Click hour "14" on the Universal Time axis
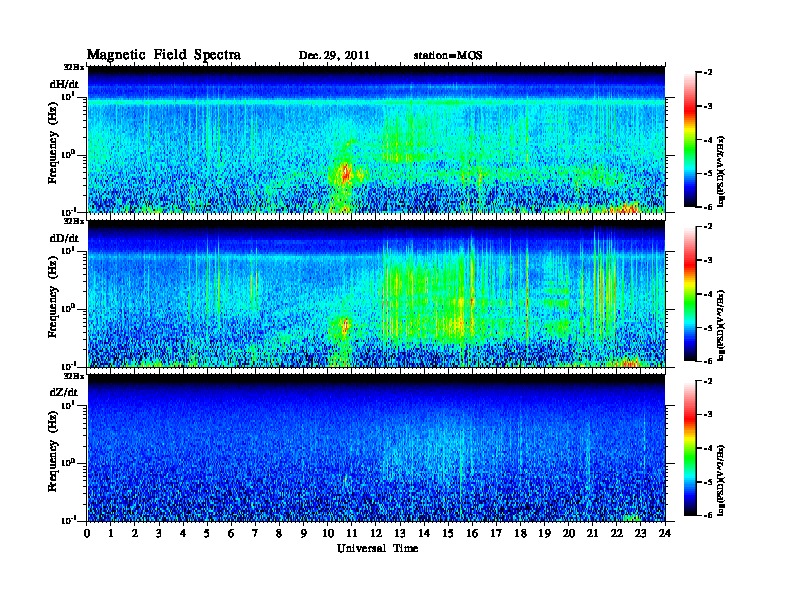792x612 pixels. (424, 534)
